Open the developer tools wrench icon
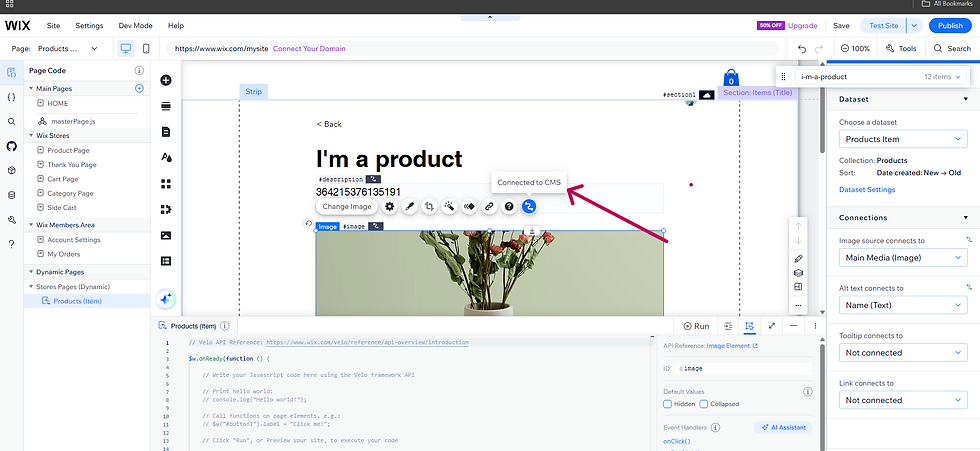The image size is (980, 451). [11, 219]
